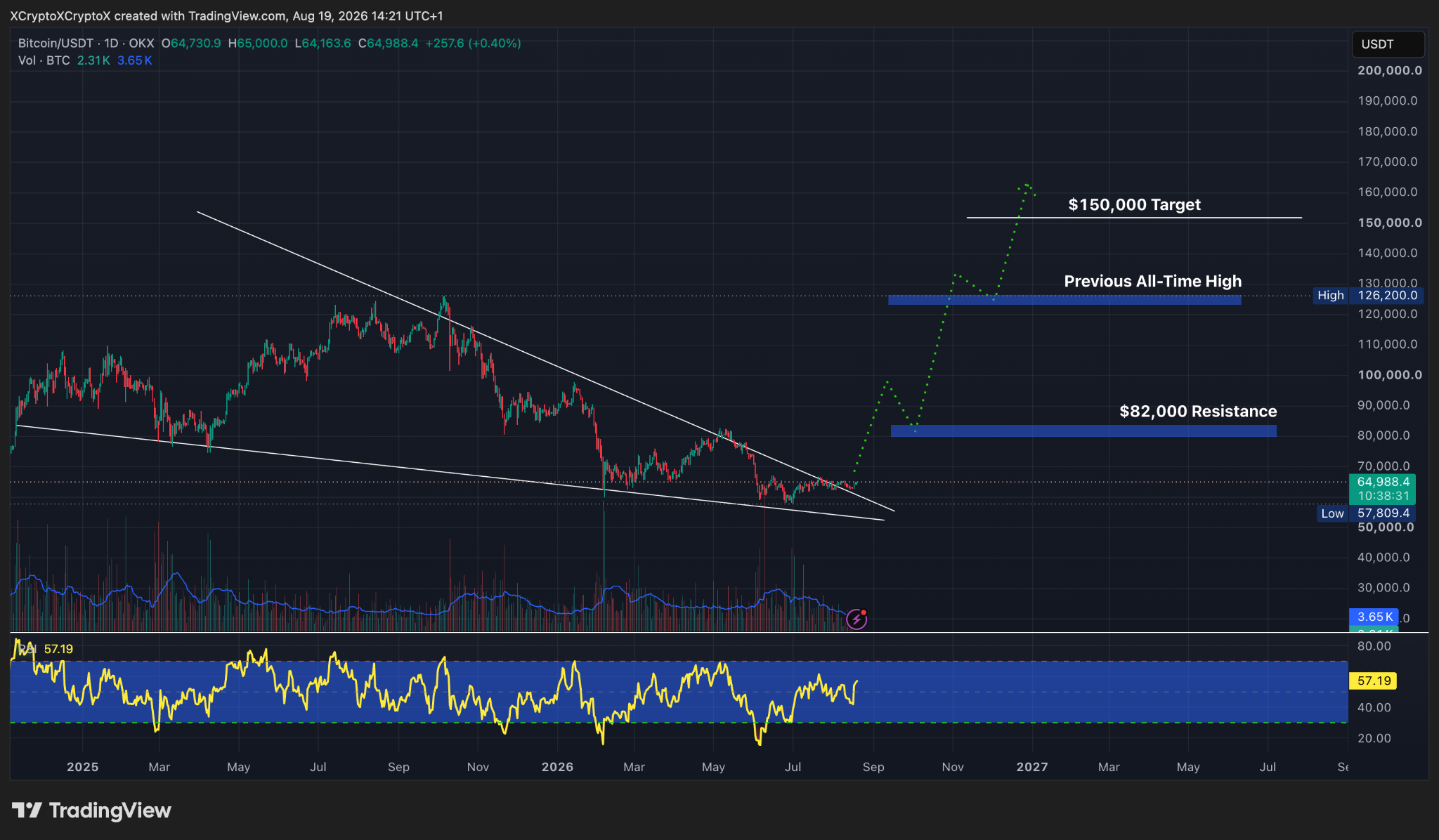Click the yellow 57.19 RSI axis tag
Image resolution: width=1439 pixels, height=840 pixels.
coord(1374,681)
